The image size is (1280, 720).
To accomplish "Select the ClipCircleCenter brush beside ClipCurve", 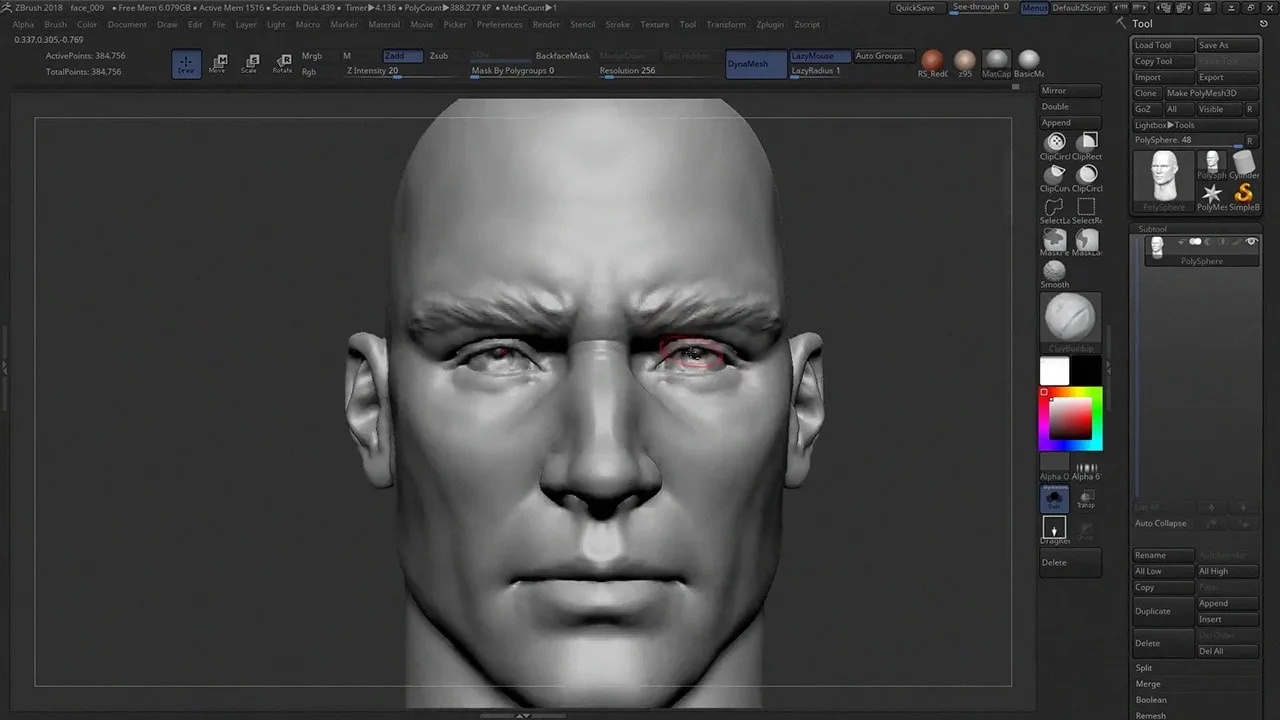I will point(1087,178).
